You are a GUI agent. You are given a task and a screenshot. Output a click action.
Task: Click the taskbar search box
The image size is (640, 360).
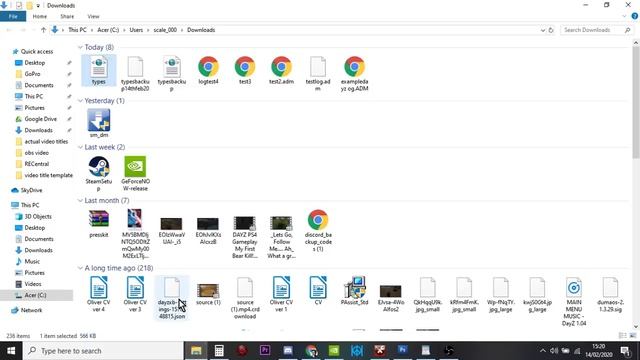[x=104, y=351]
